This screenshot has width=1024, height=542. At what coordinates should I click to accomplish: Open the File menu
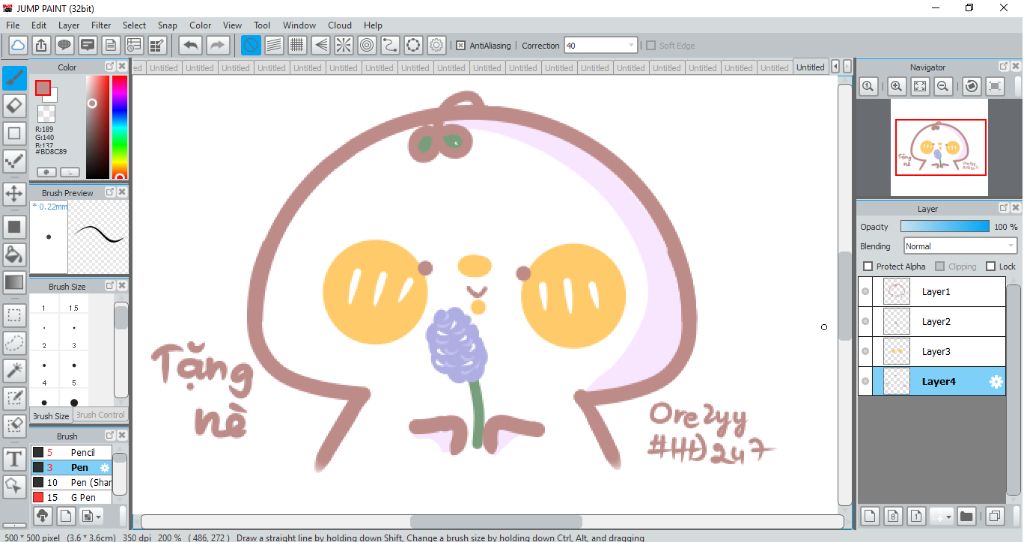click(12, 25)
